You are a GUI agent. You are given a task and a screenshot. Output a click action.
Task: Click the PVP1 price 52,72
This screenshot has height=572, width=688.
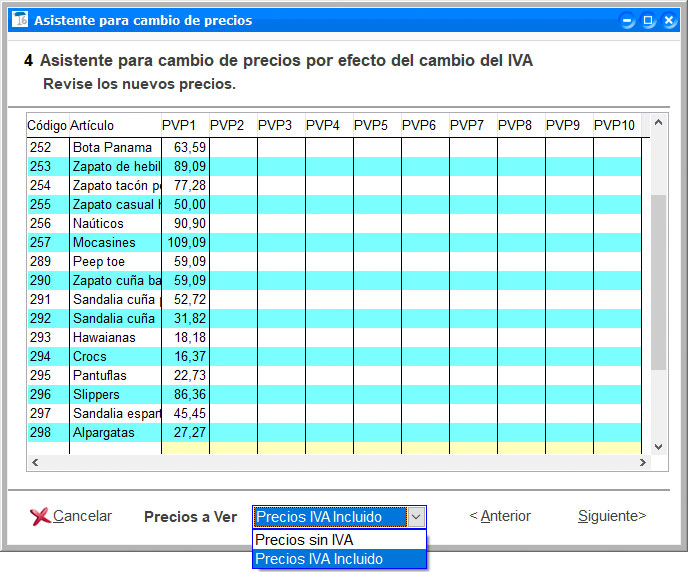(x=186, y=299)
